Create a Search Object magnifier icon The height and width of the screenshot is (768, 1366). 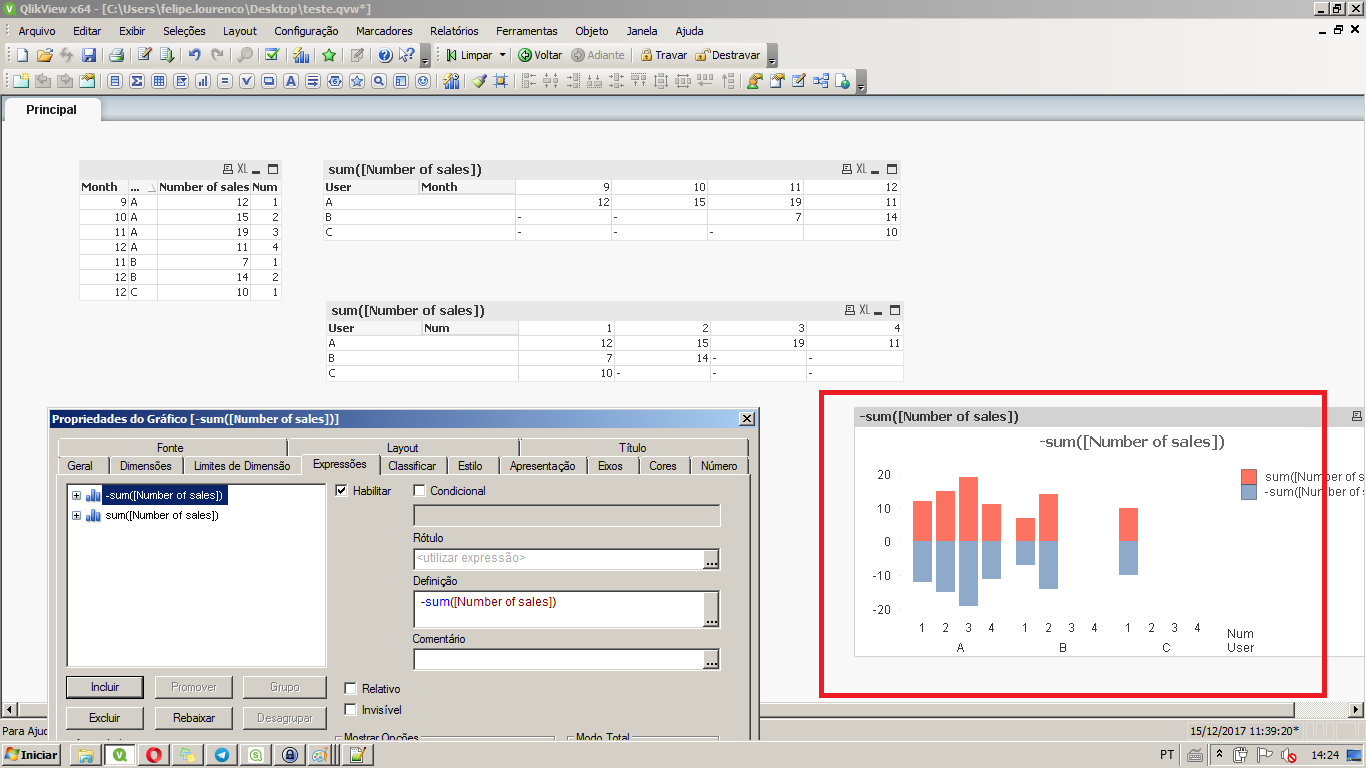[379, 81]
